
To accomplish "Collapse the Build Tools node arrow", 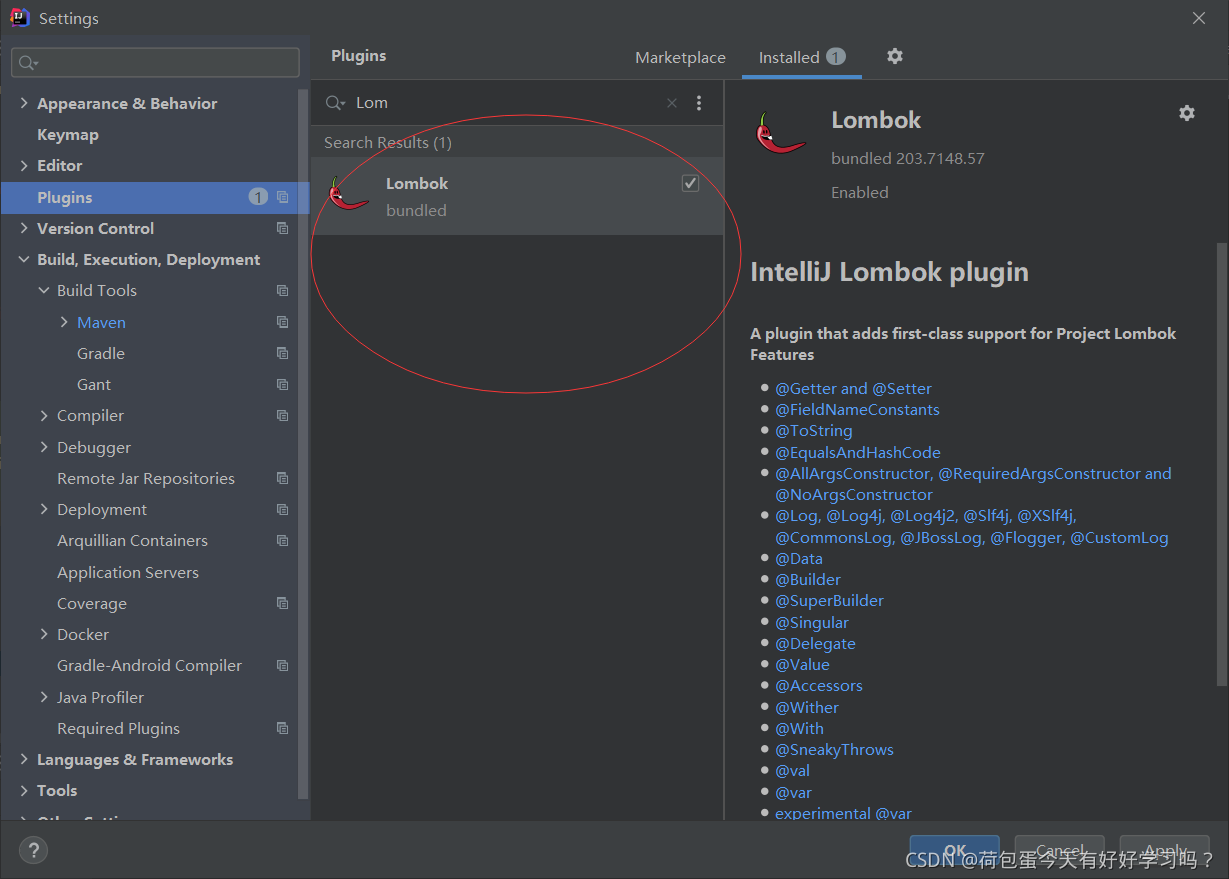I will [44, 290].
